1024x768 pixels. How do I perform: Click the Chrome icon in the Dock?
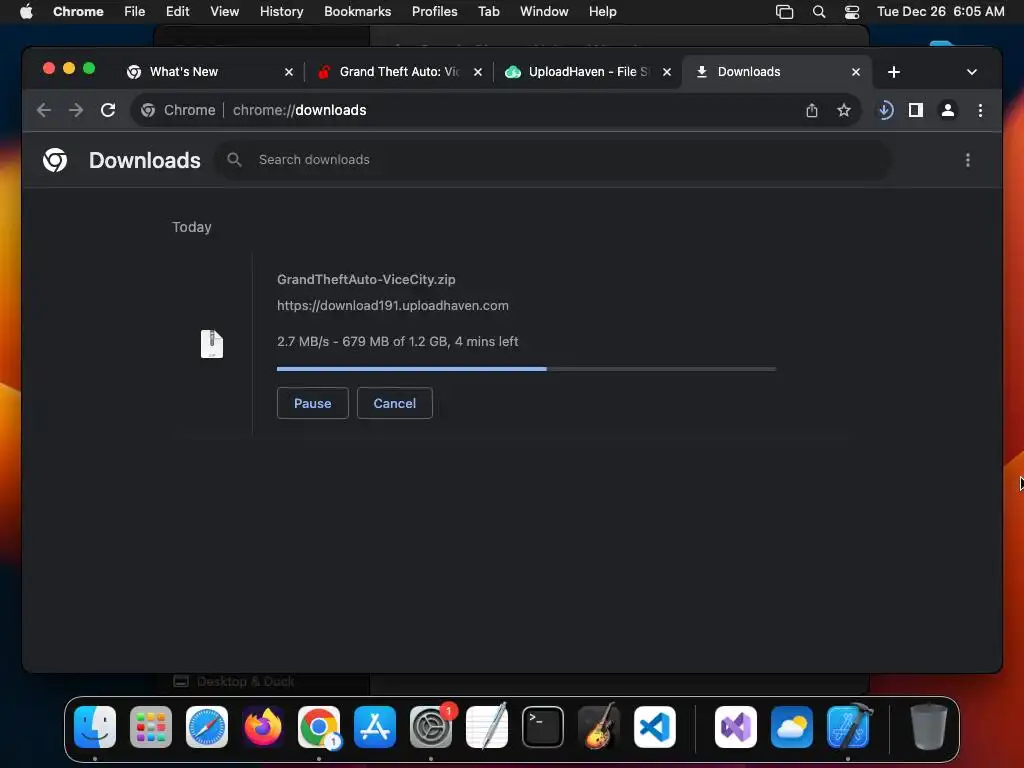[319, 727]
